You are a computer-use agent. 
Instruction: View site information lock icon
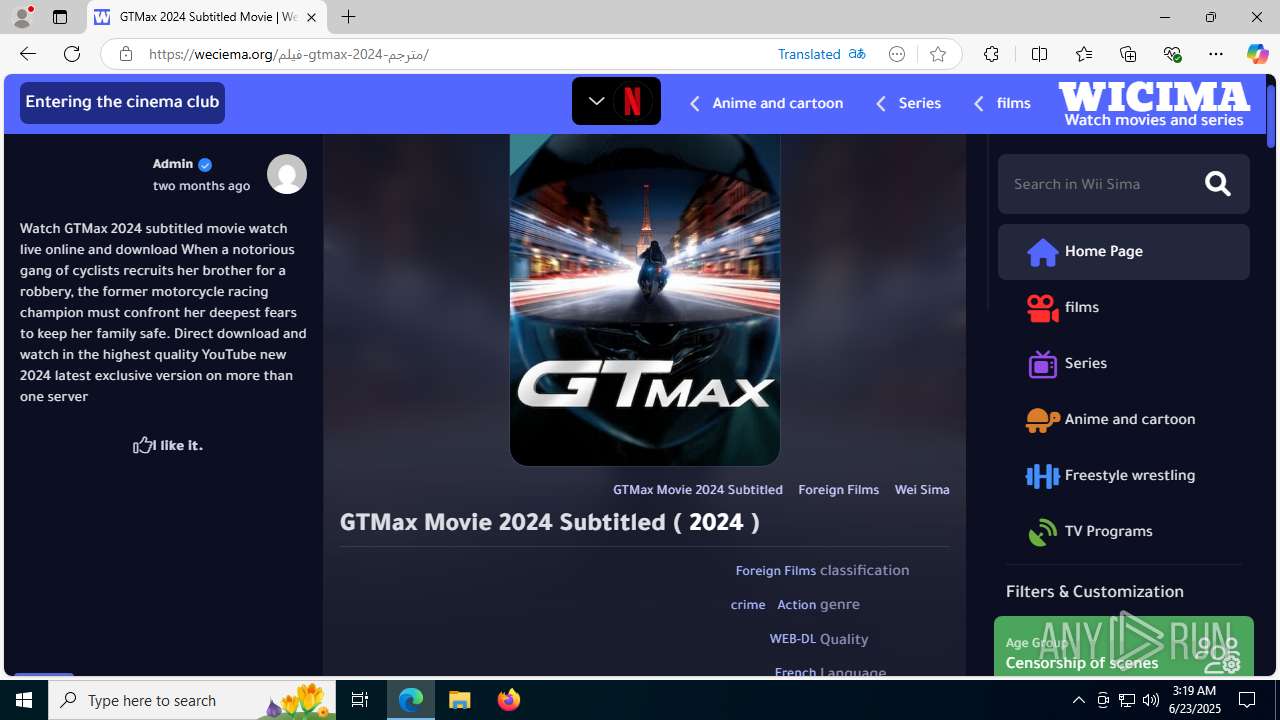pos(126,54)
